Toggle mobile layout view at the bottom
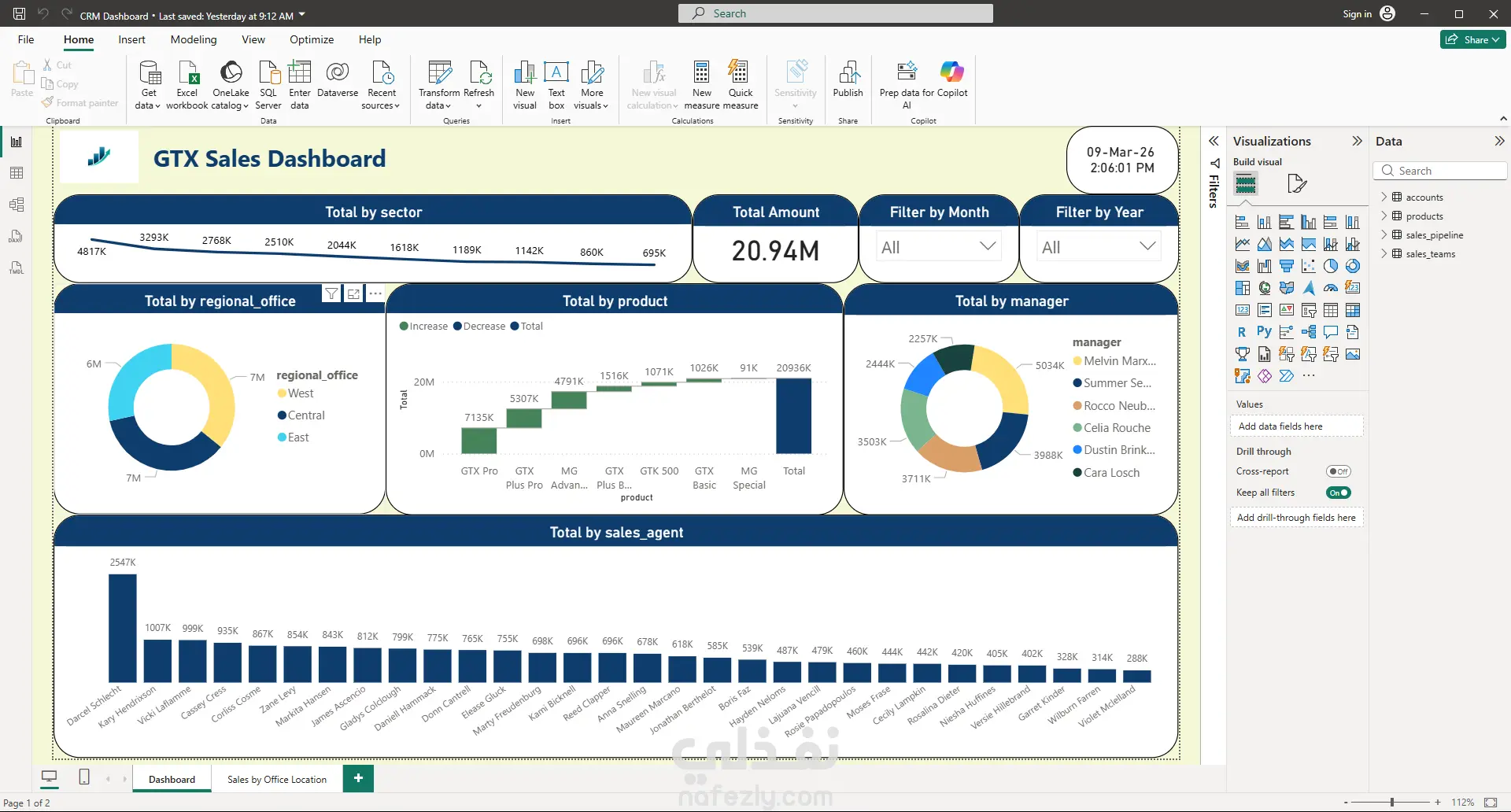The height and width of the screenshot is (812, 1511). coord(84,777)
